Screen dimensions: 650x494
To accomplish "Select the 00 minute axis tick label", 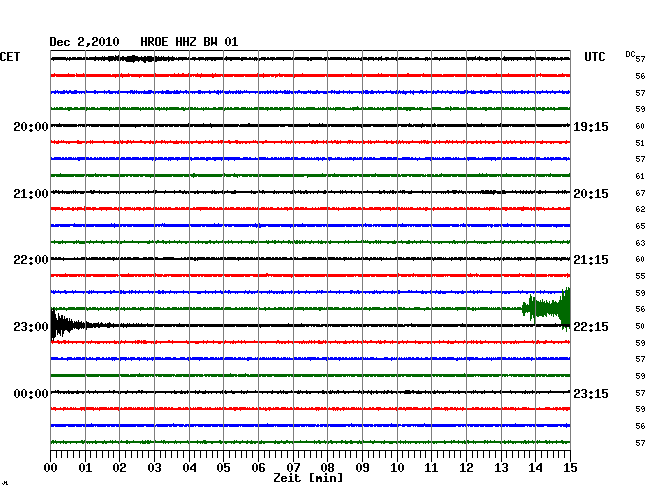I will [x=51, y=468].
